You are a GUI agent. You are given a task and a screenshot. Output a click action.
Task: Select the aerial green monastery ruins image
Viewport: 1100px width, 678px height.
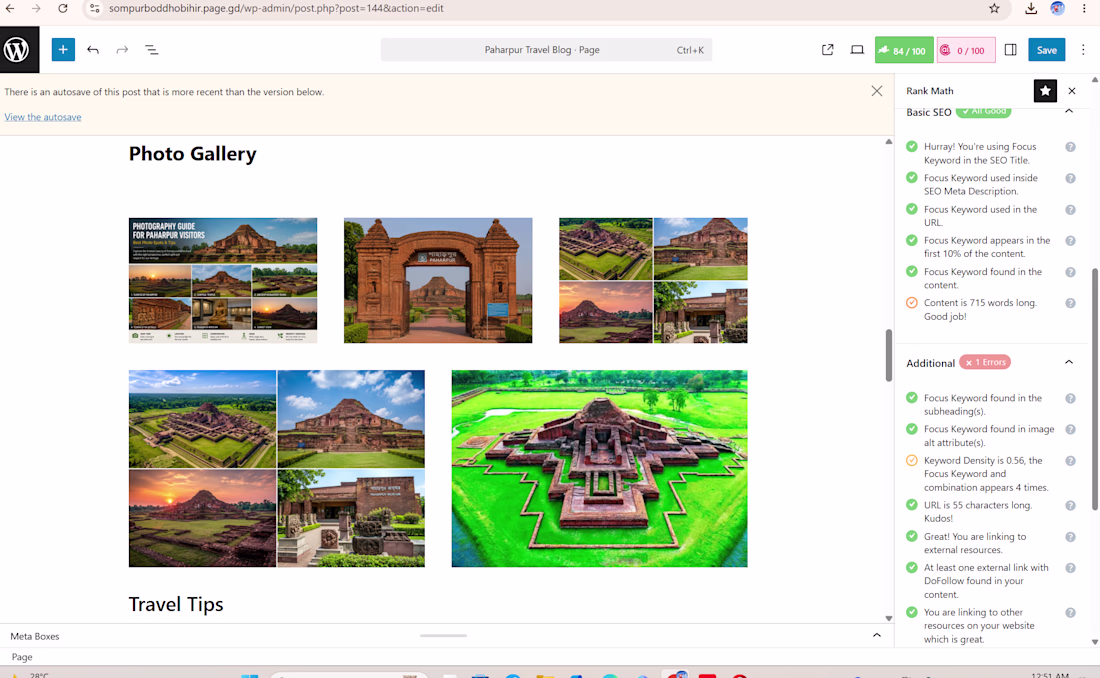click(599, 468)
